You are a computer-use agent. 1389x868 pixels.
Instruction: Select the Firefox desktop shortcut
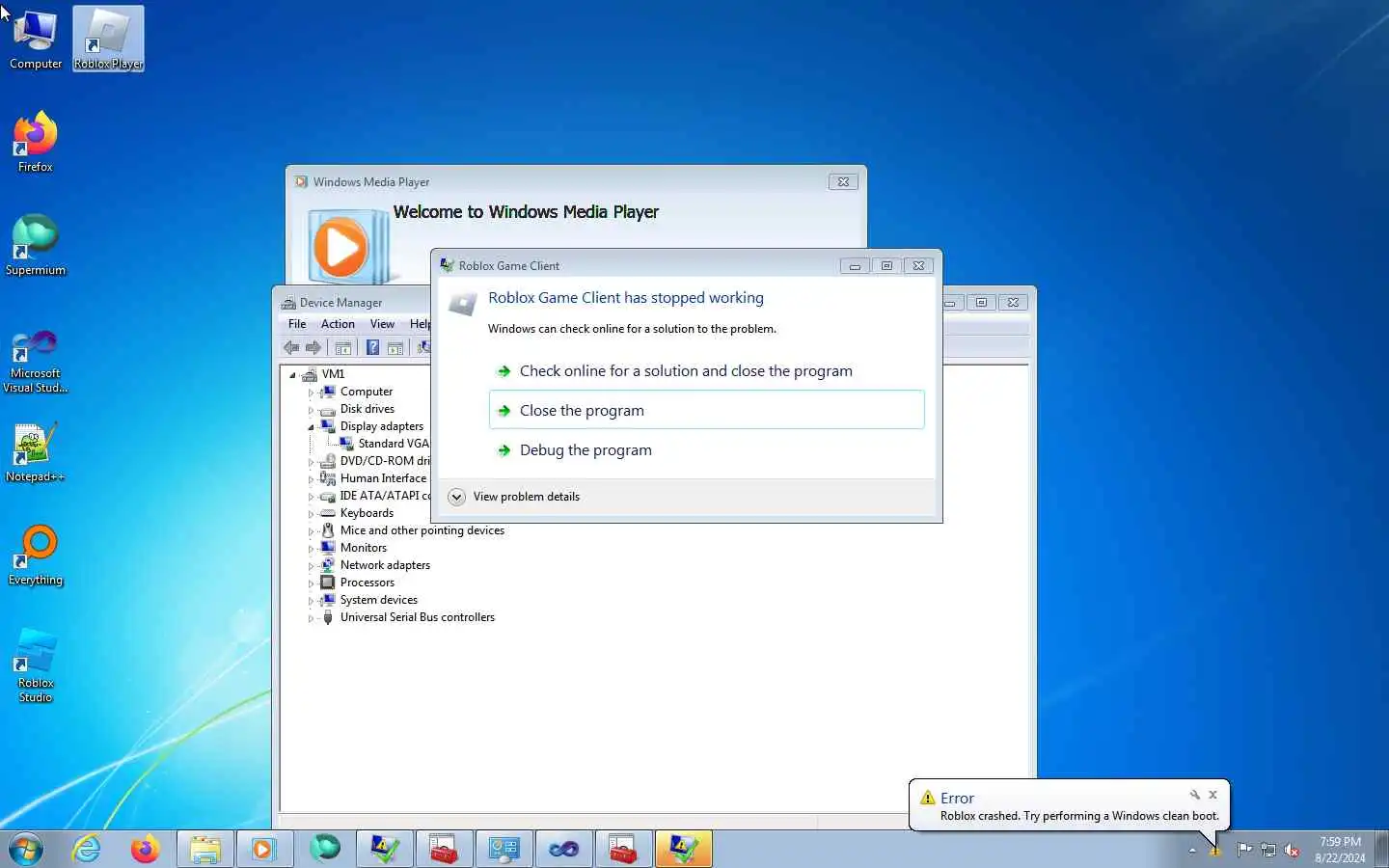click(36, 142)
